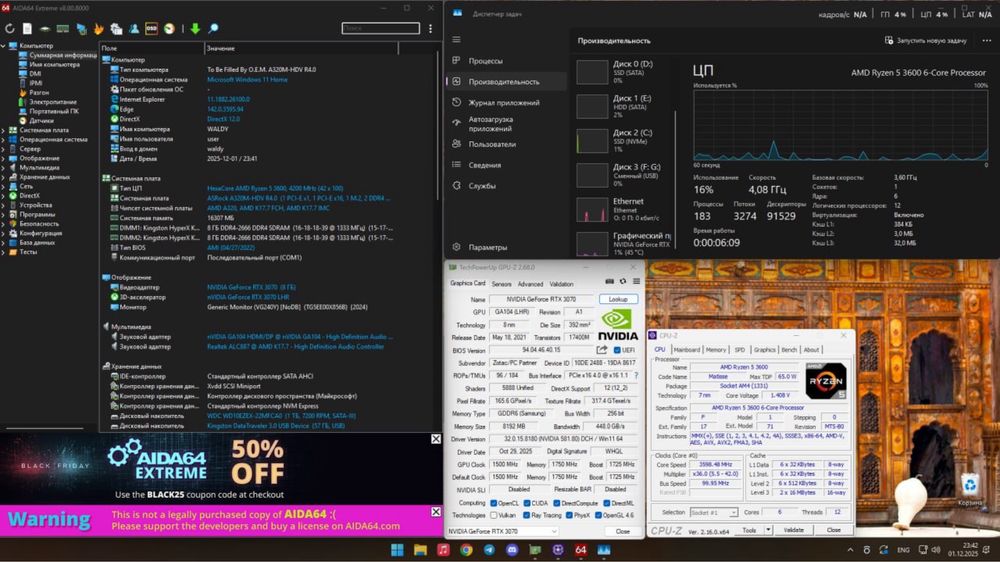Click the AIDA64 Refresh toolbar icon
Image resolution: width=1000 pixels, height=562 pixels.
pos(10,28)
